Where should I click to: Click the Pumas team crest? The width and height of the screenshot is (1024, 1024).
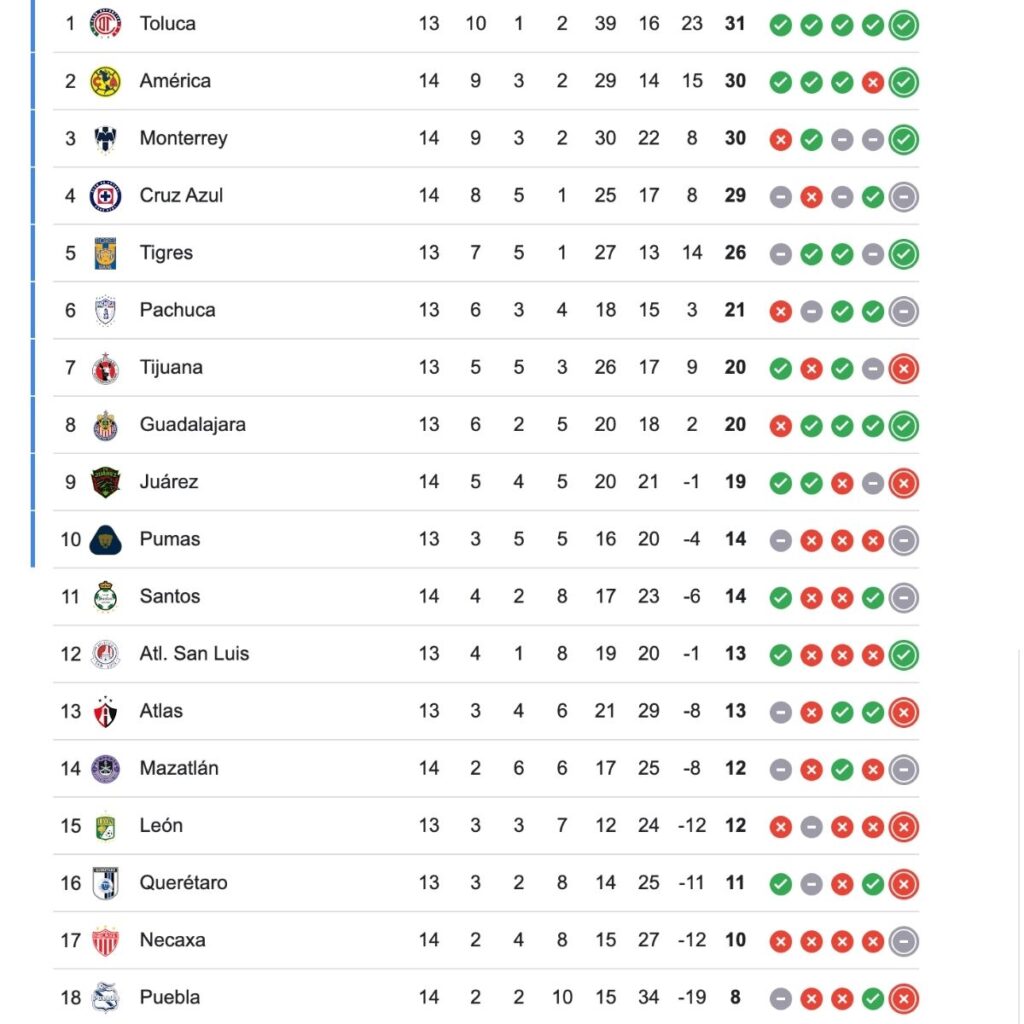click(x=105, y=539)
